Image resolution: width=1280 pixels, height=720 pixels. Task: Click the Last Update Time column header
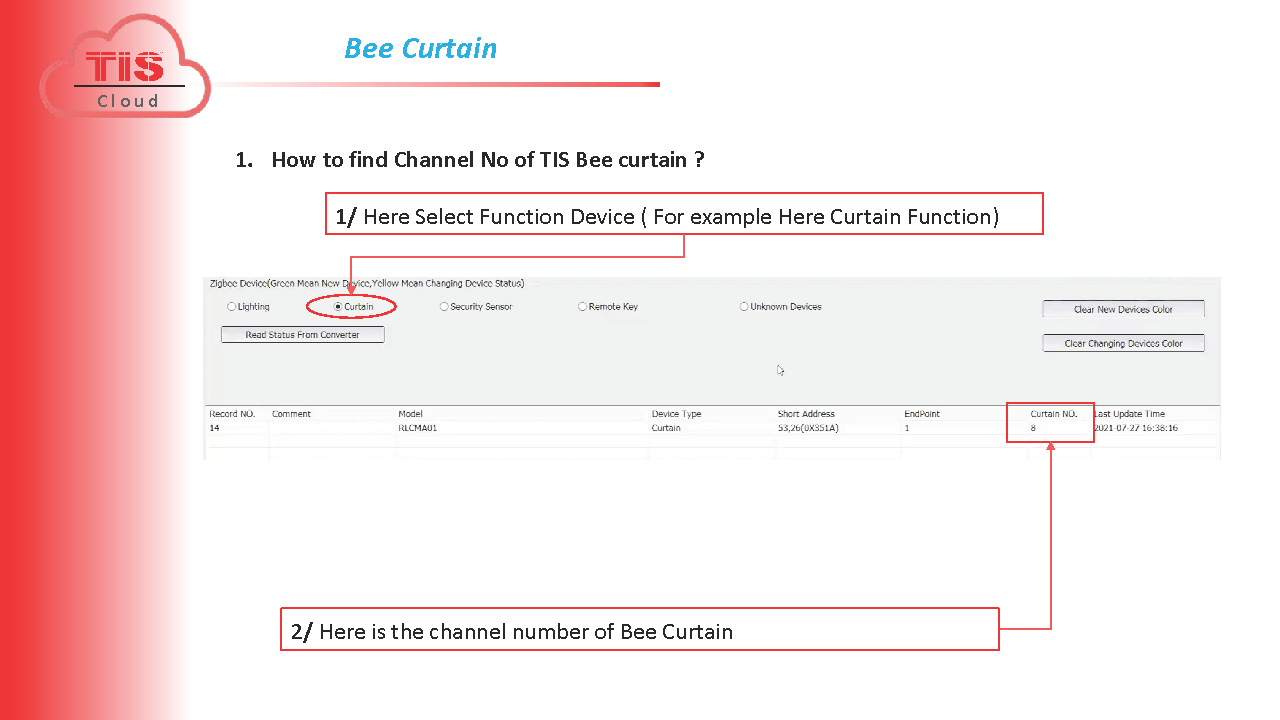[x=1129, y=414]
